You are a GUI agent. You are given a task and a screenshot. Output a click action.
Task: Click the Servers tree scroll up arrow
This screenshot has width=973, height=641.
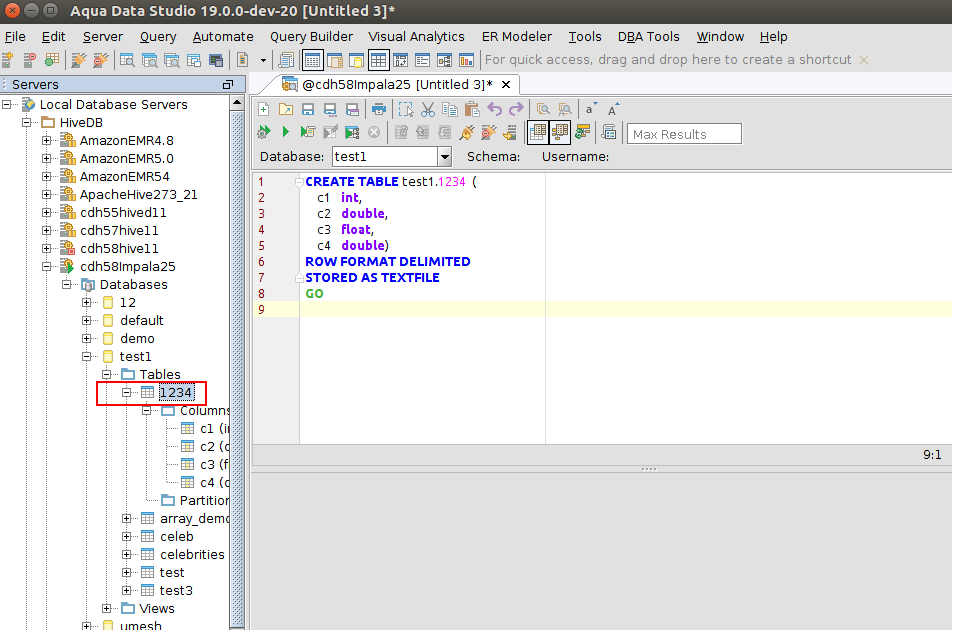pos(237,103)
